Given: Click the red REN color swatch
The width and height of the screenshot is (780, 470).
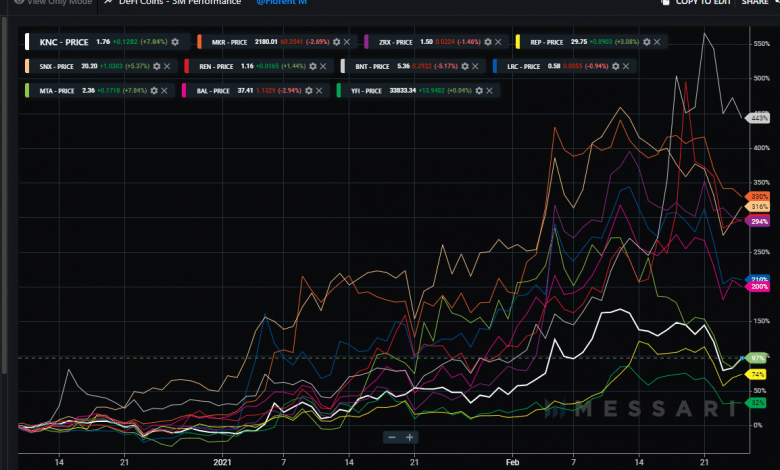Looking at the screenshot, I should point(187,66).
